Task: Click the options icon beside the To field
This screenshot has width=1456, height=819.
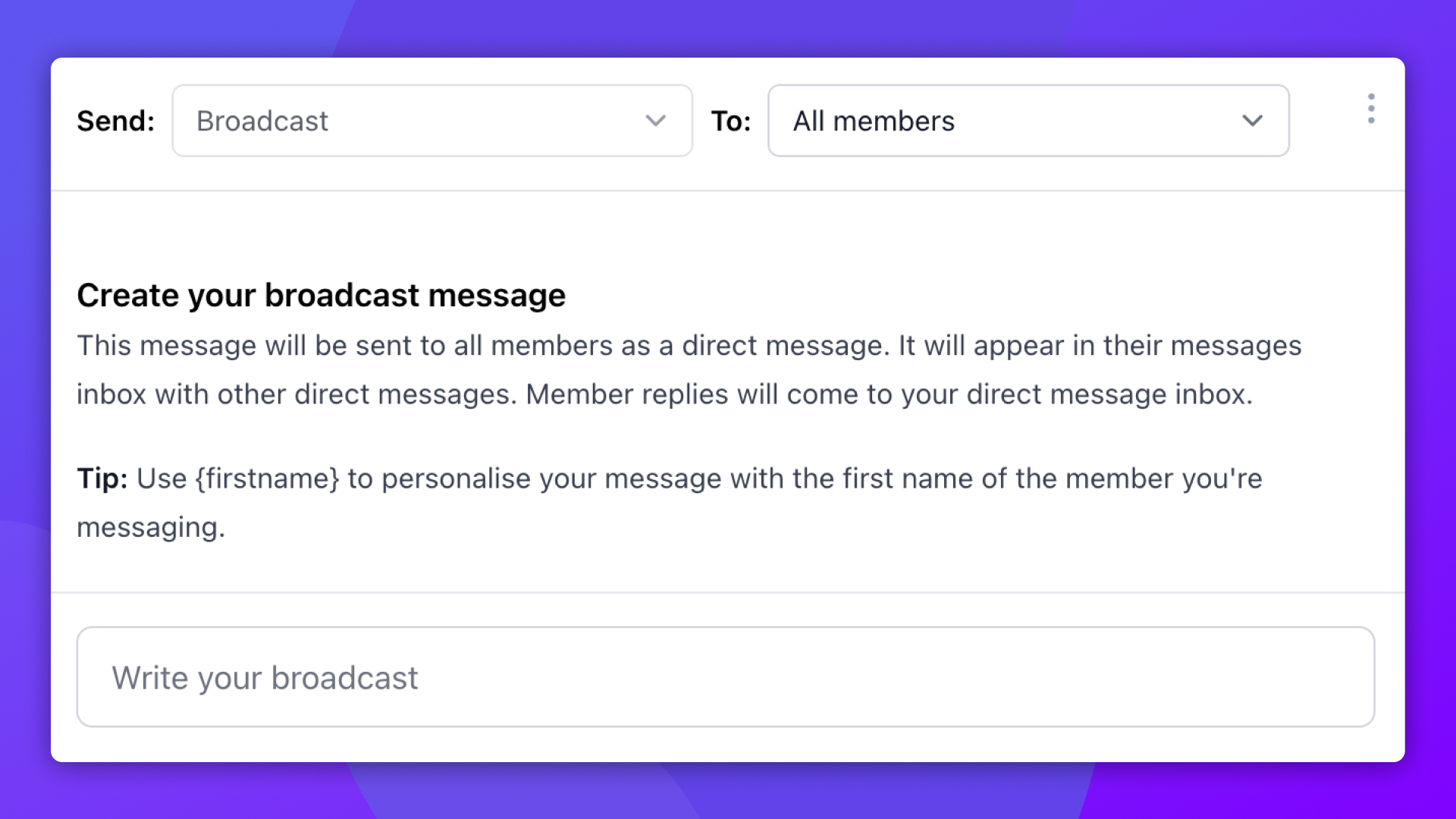Action: tap(1371, 110)
